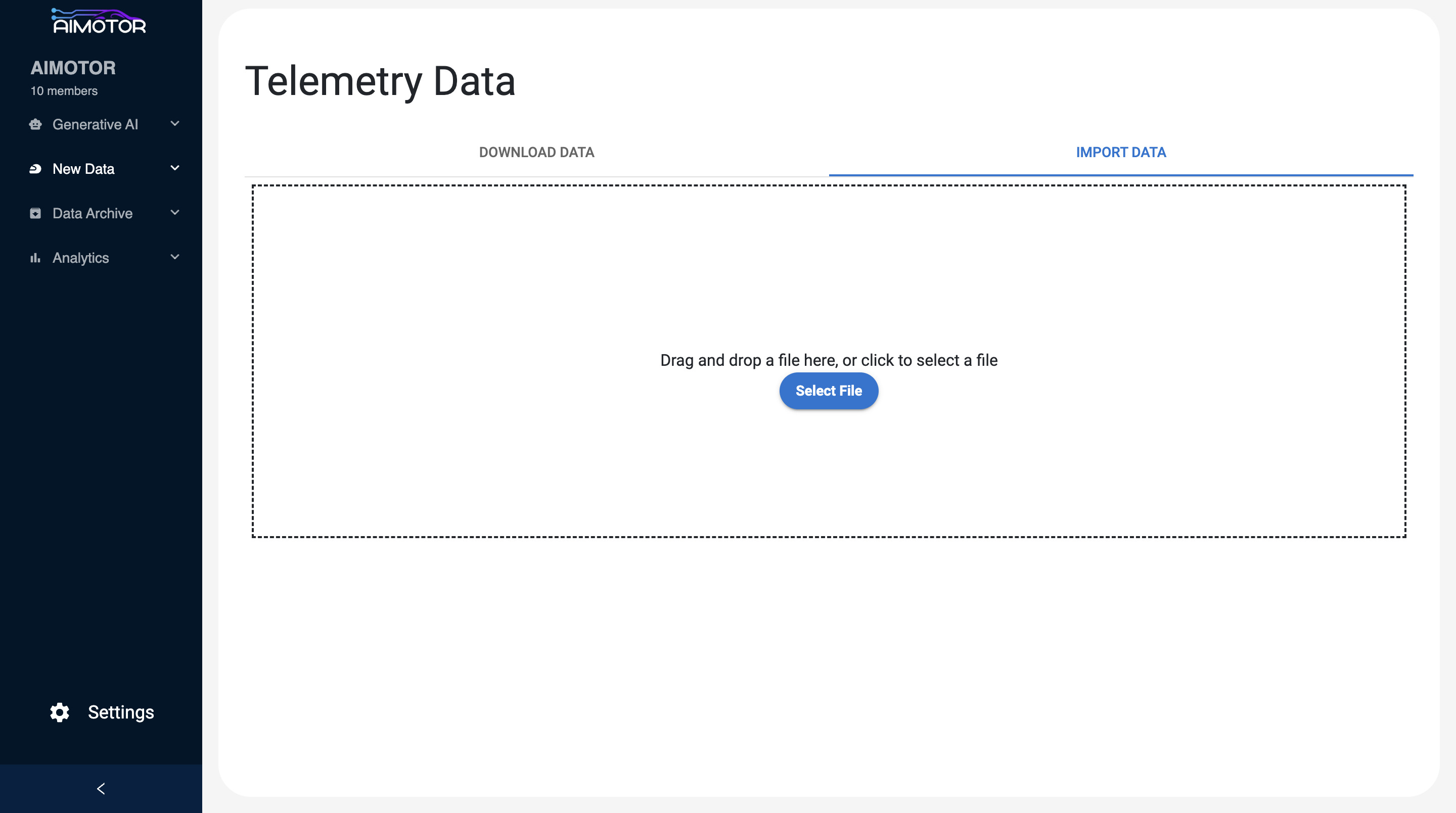Viewport: 1456px width, 813px height.
Task: Open the Analytics menu item
Action: click(81, 258)
